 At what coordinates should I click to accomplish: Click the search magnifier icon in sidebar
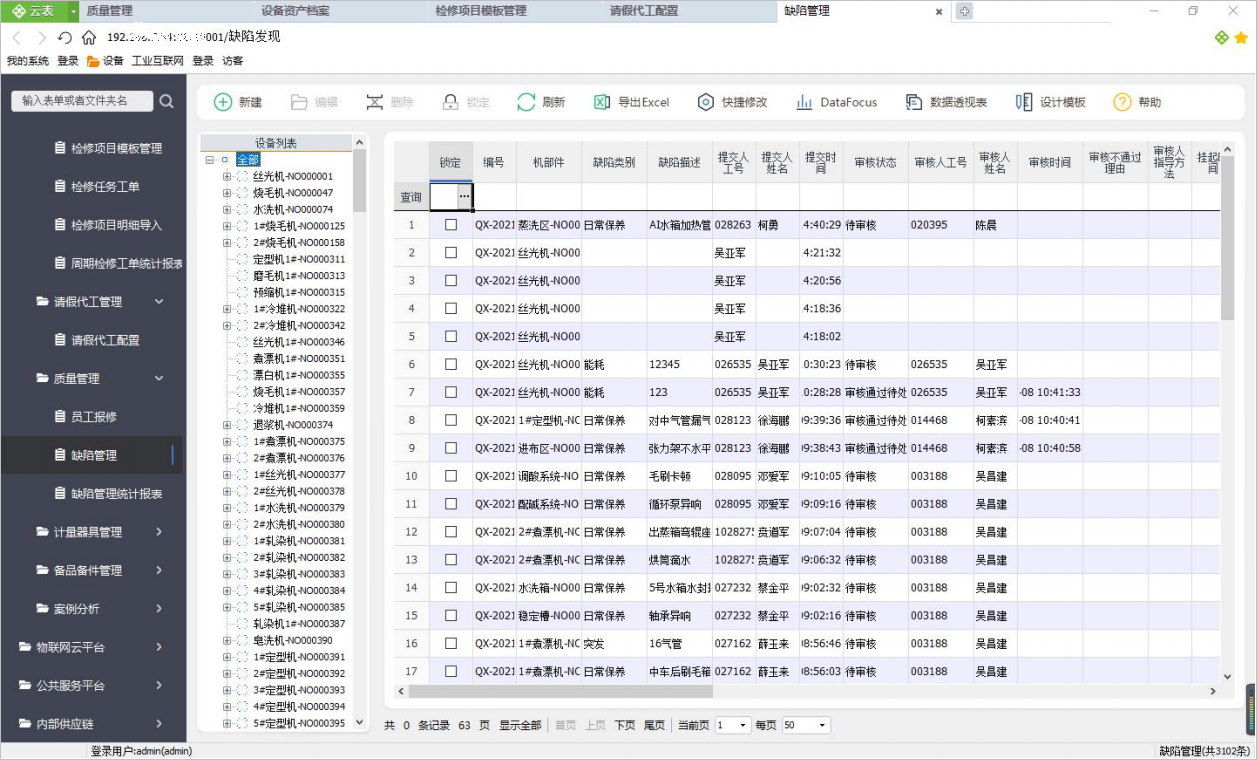[166, 101]
